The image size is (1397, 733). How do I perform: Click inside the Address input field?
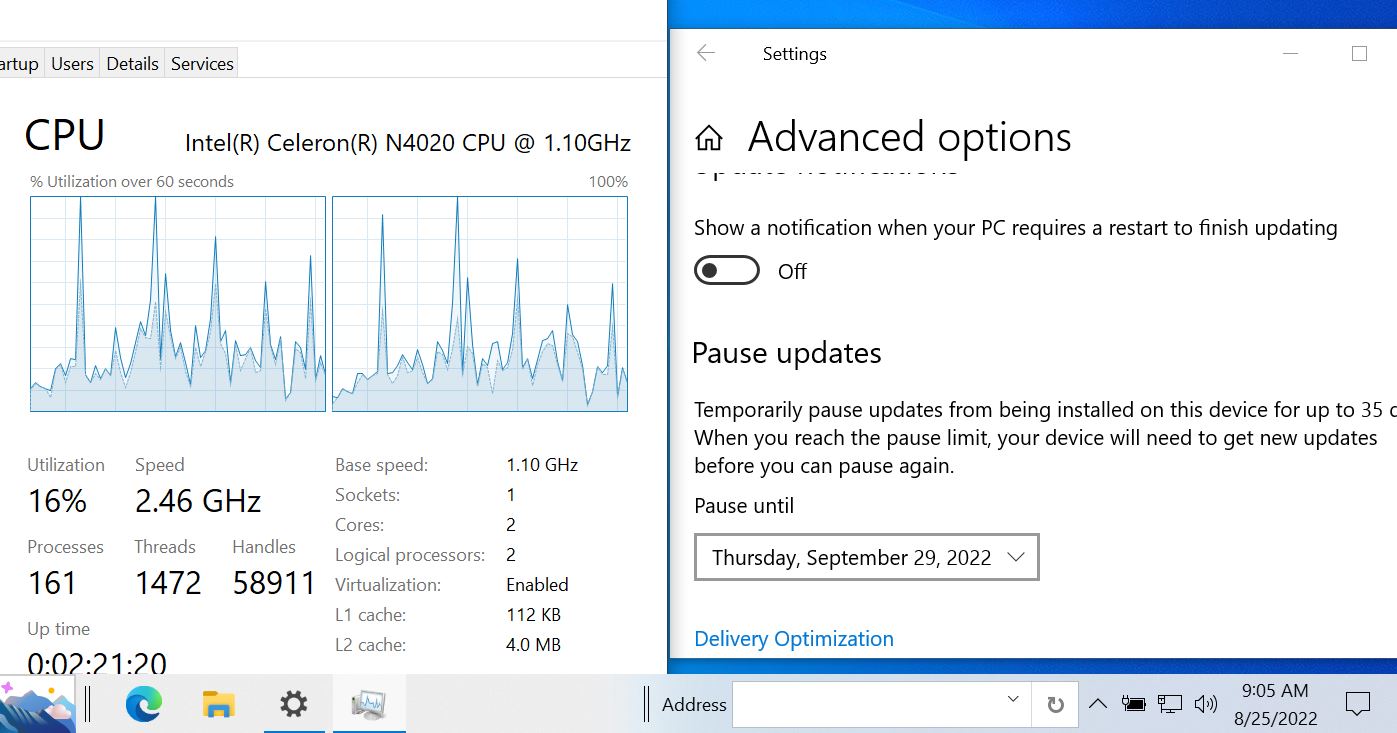[865, 704]
